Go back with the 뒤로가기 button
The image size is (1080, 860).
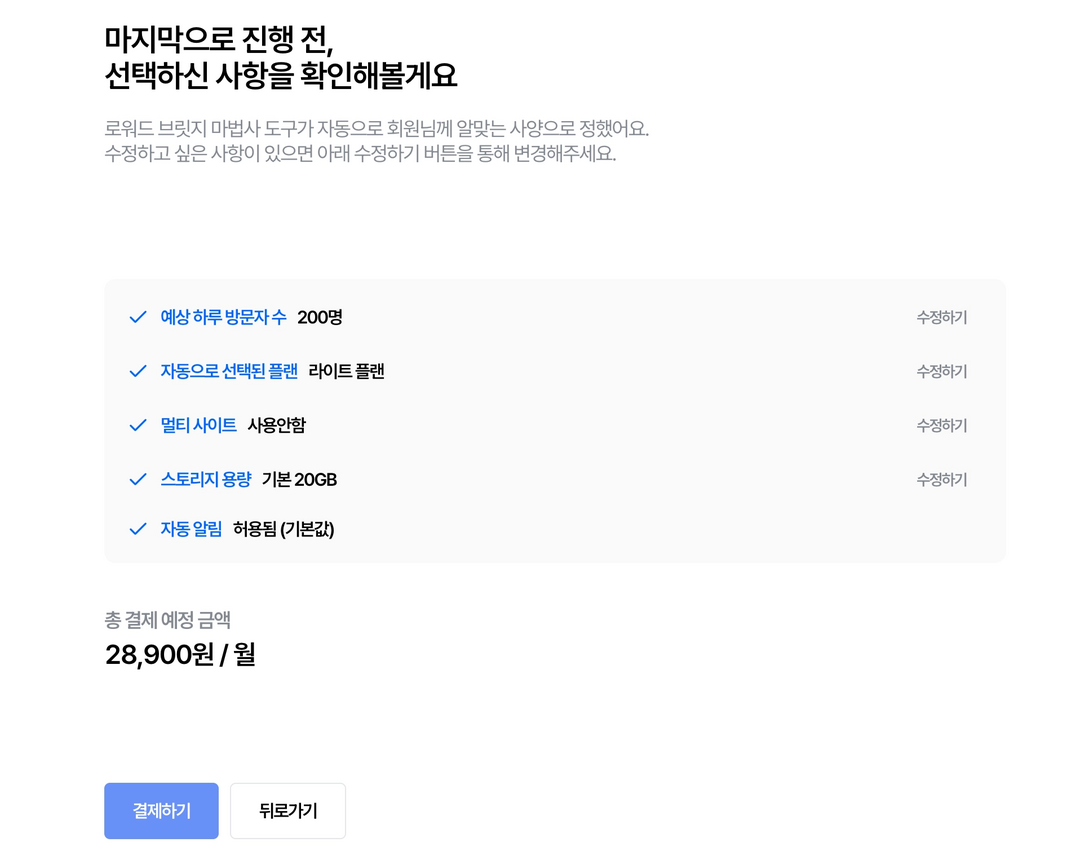(x=288, y=811)
